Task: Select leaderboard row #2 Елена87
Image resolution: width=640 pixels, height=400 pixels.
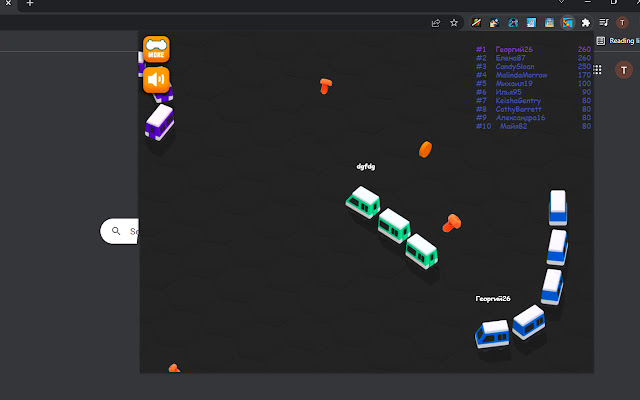Action: pos(533,58)
